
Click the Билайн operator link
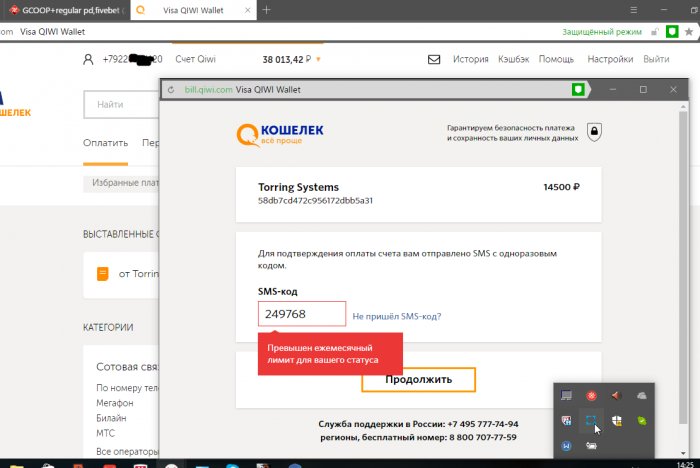111,418
